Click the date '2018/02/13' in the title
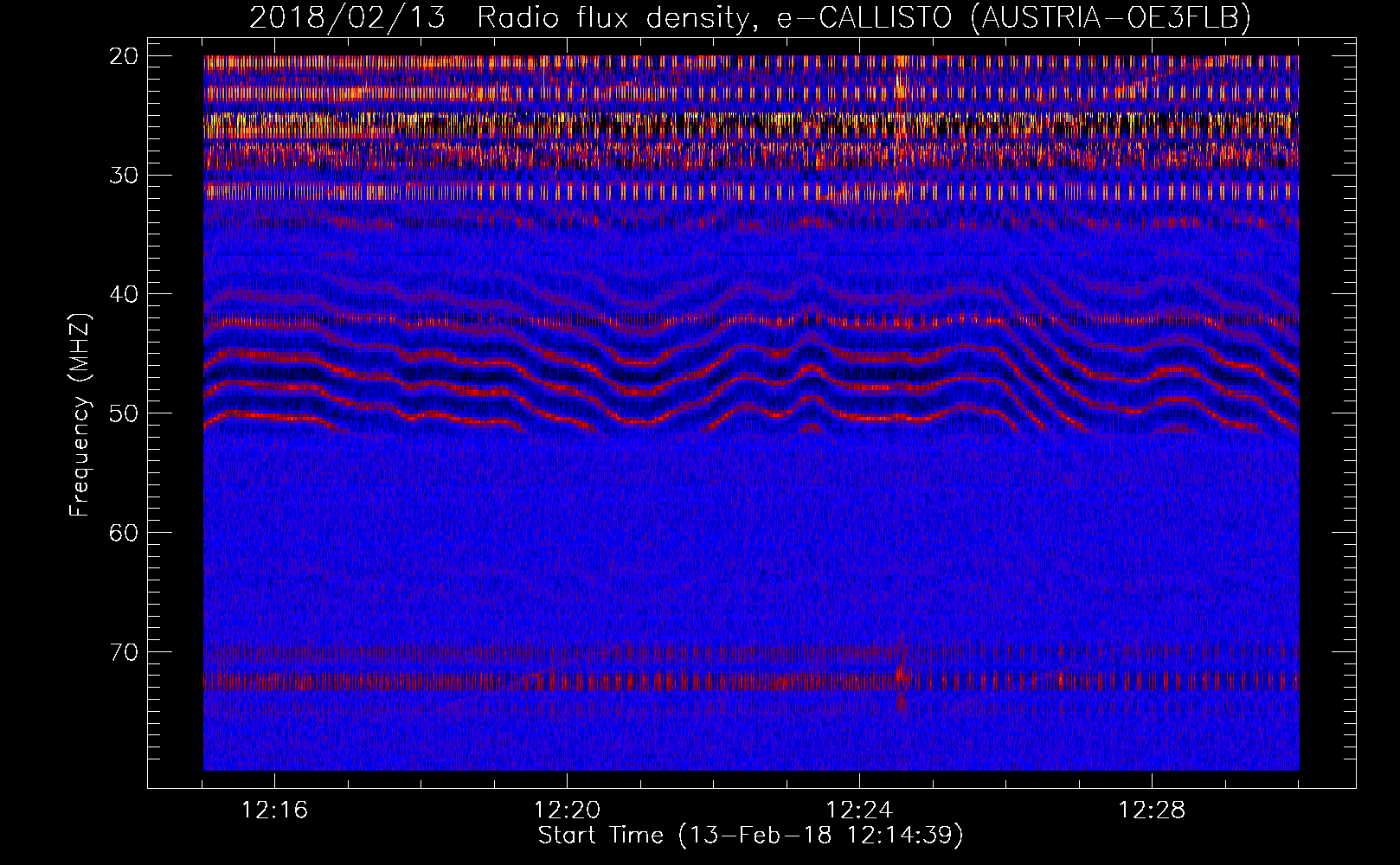This screenshot has height=865, width=1400. click(x=347, y=17)
